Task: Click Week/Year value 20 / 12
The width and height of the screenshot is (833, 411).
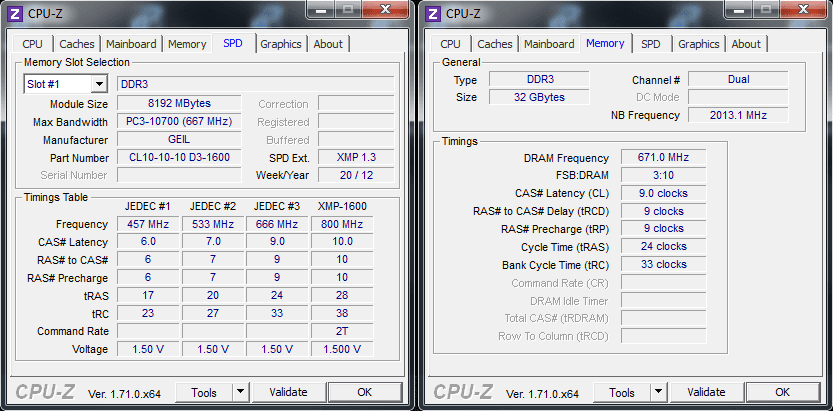Action: click(356, 175)
